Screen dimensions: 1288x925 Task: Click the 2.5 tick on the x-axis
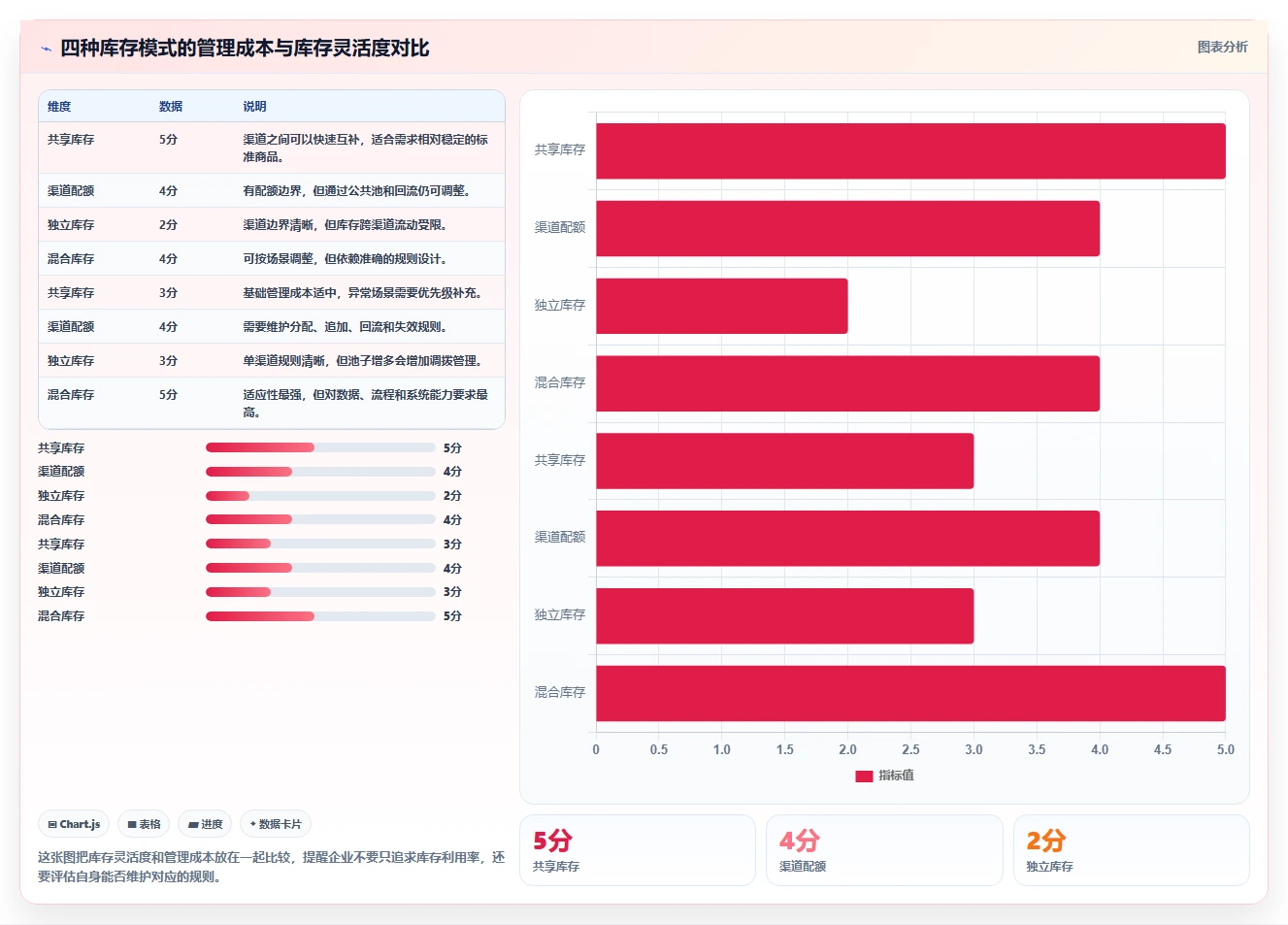pyautogui.click(x=910, y=749)
